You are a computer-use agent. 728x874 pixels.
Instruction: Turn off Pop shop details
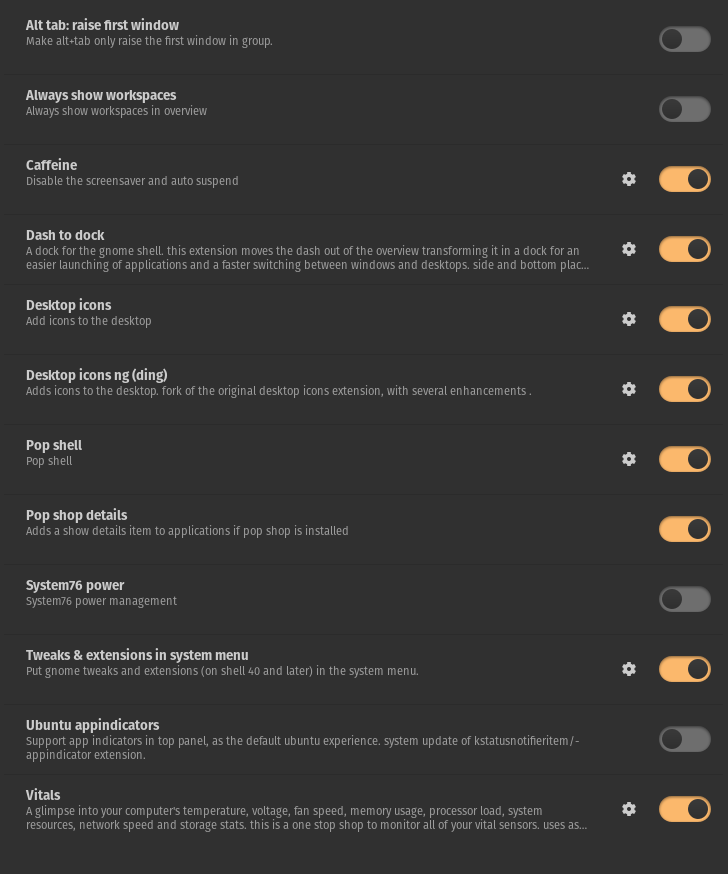pos(684,529)
